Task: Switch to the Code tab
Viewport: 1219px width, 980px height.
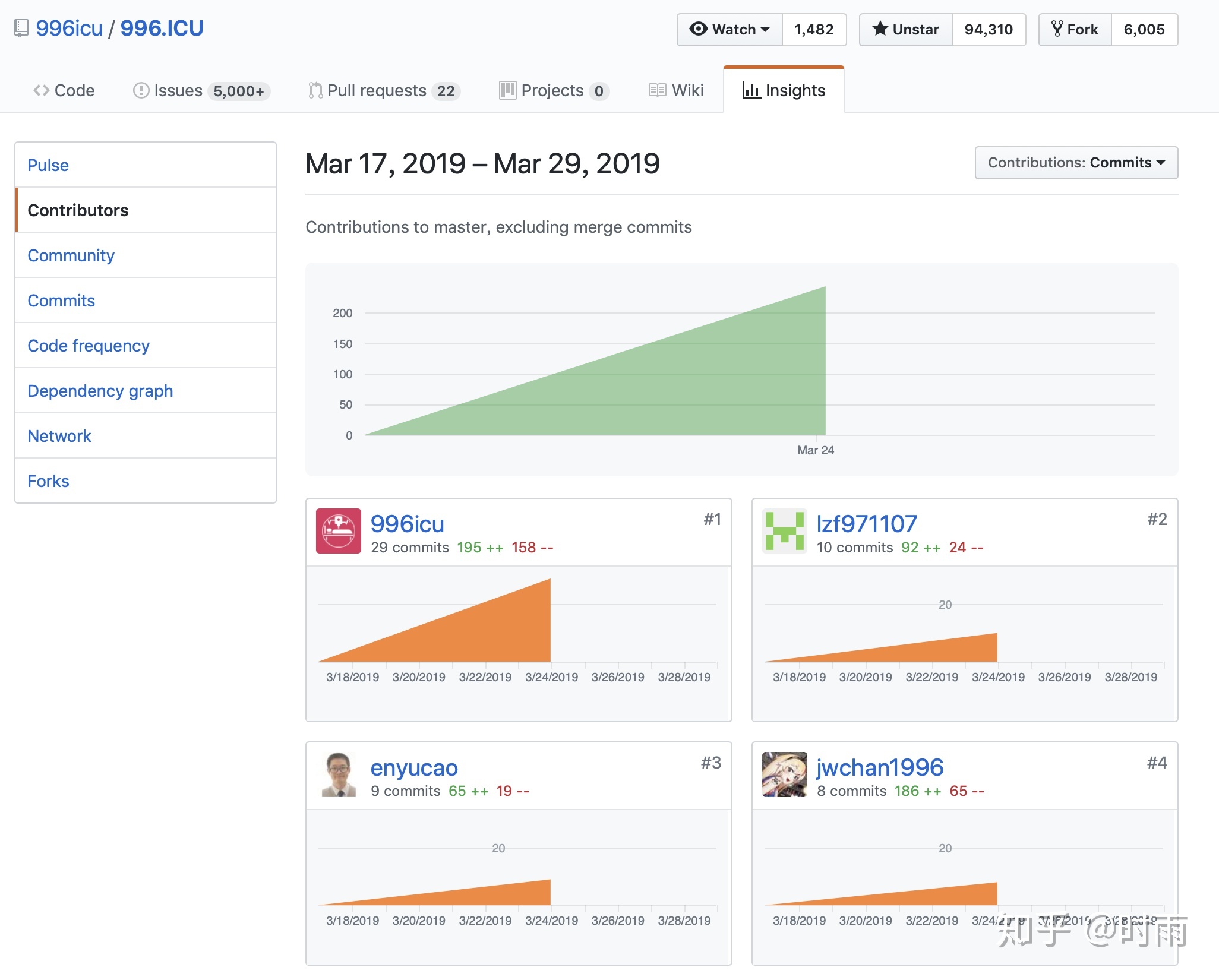Action: (x=64, y=90)
